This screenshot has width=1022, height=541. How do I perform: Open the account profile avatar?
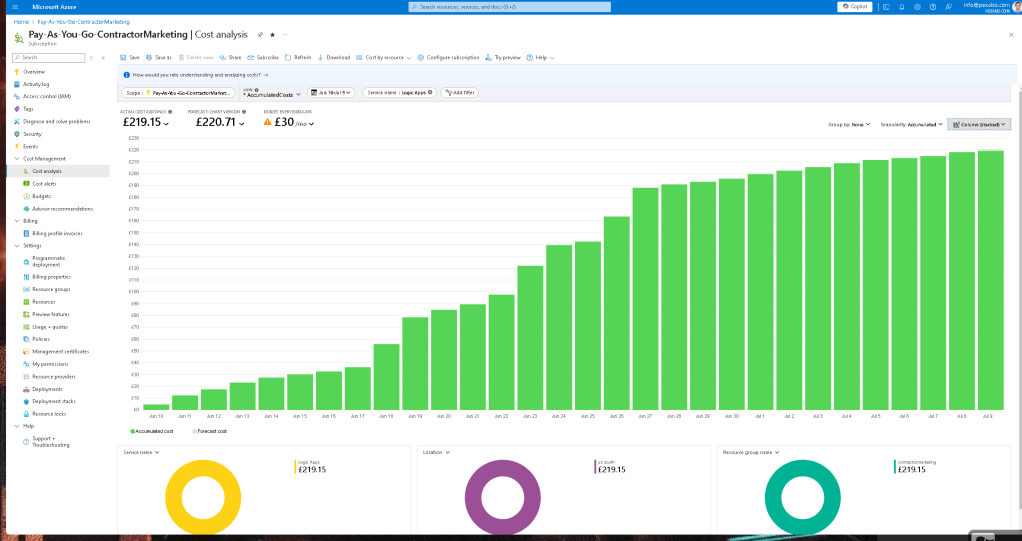coord(1017,7)
